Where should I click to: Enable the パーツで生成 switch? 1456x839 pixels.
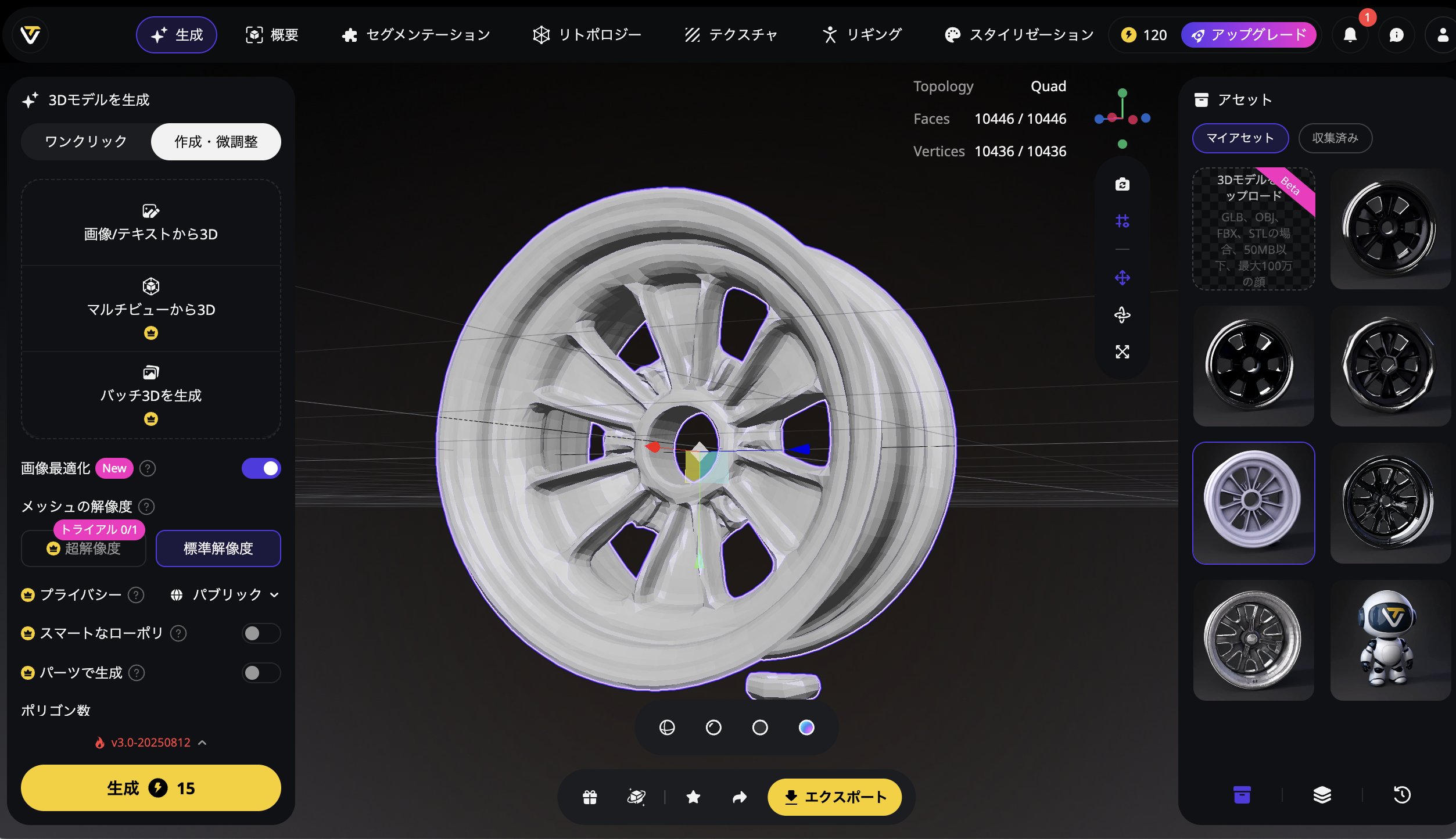pyautogui.click(x=261, y=673)
